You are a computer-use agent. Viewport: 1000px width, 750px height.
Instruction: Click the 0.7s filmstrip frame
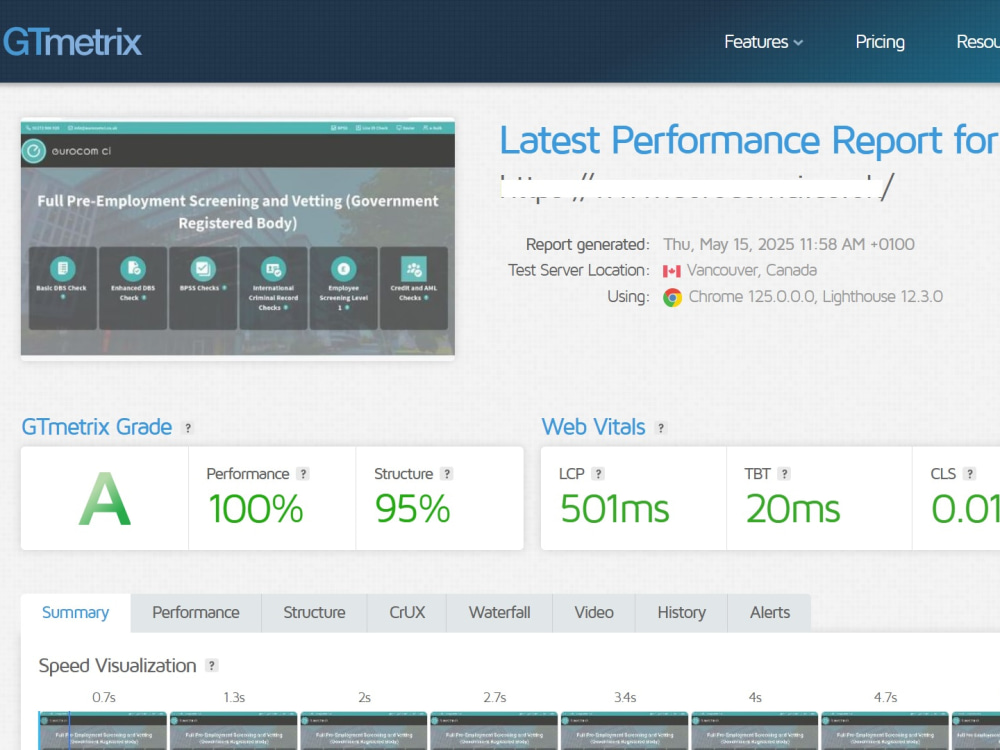pos(103,731)
